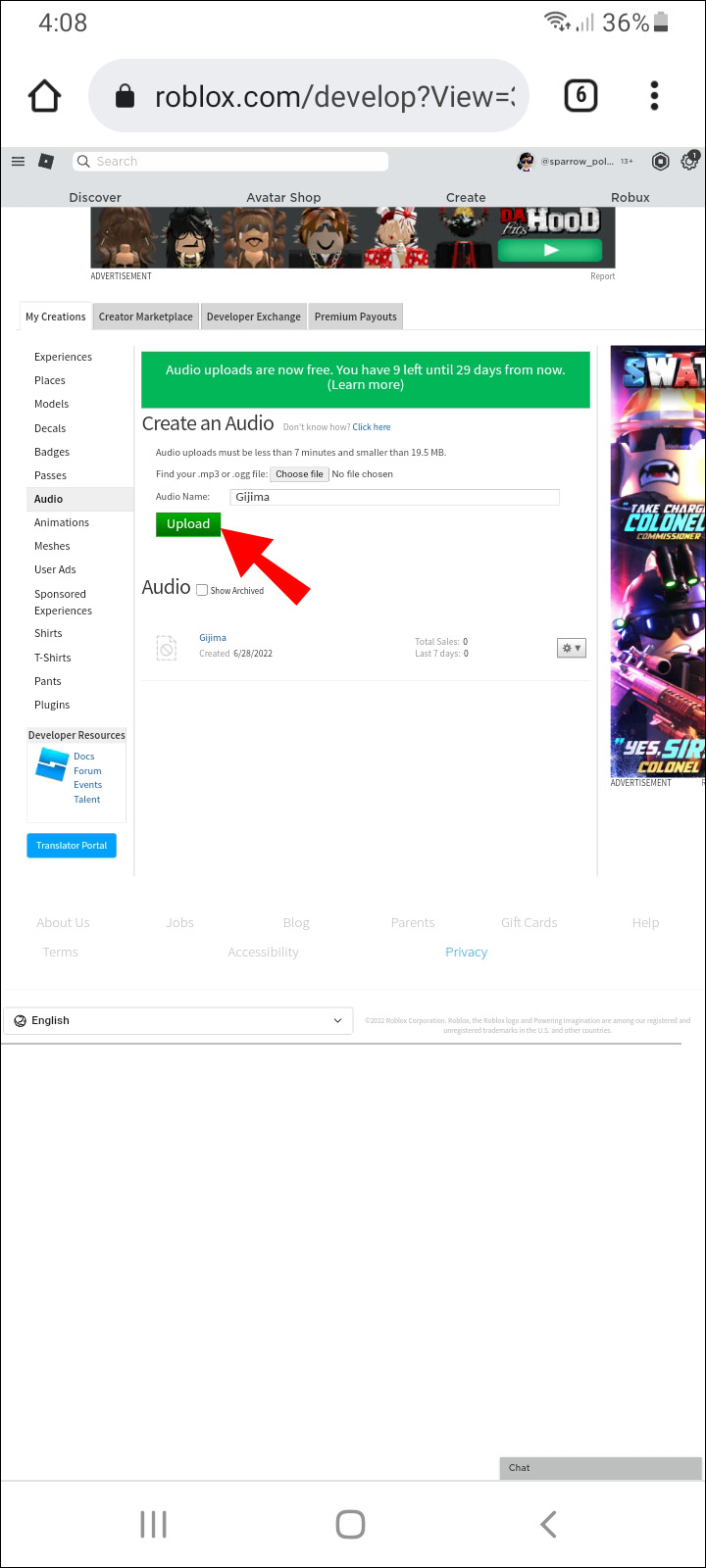The width and height of the screenshot is (706, 1568).
Task: Open Places in the sidebar
Action: coord(50,380)
